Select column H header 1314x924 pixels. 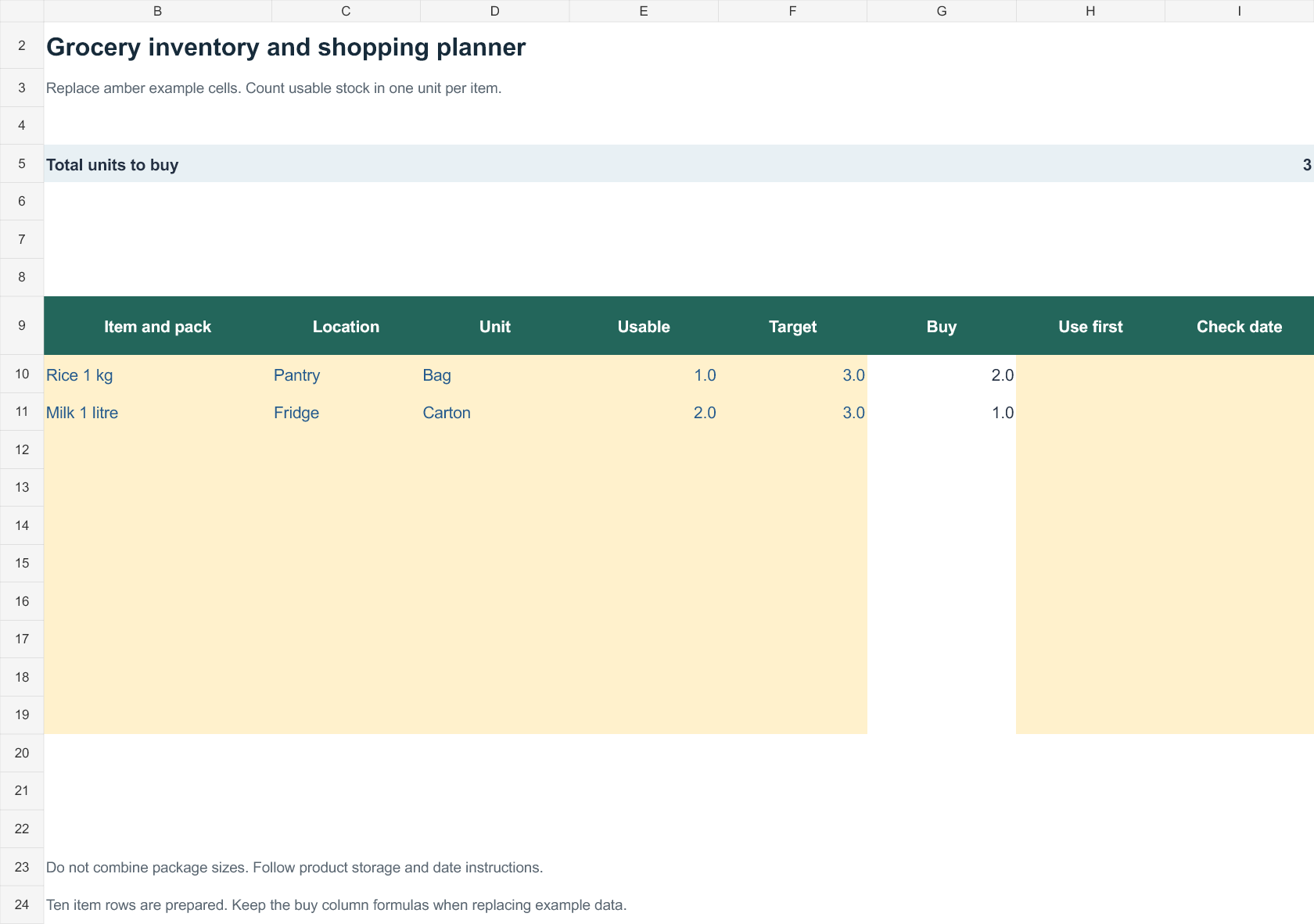[1090, 11]
